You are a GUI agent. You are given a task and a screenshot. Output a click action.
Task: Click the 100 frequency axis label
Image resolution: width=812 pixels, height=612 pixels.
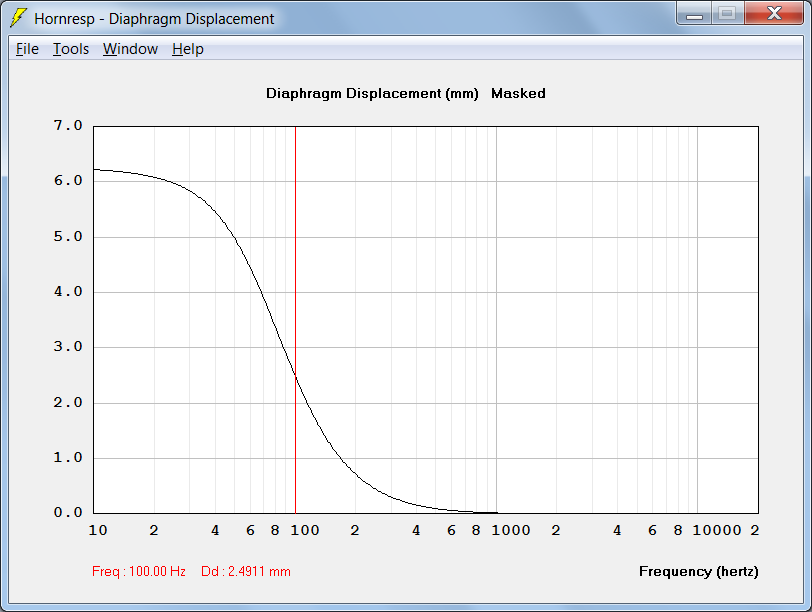304,530
